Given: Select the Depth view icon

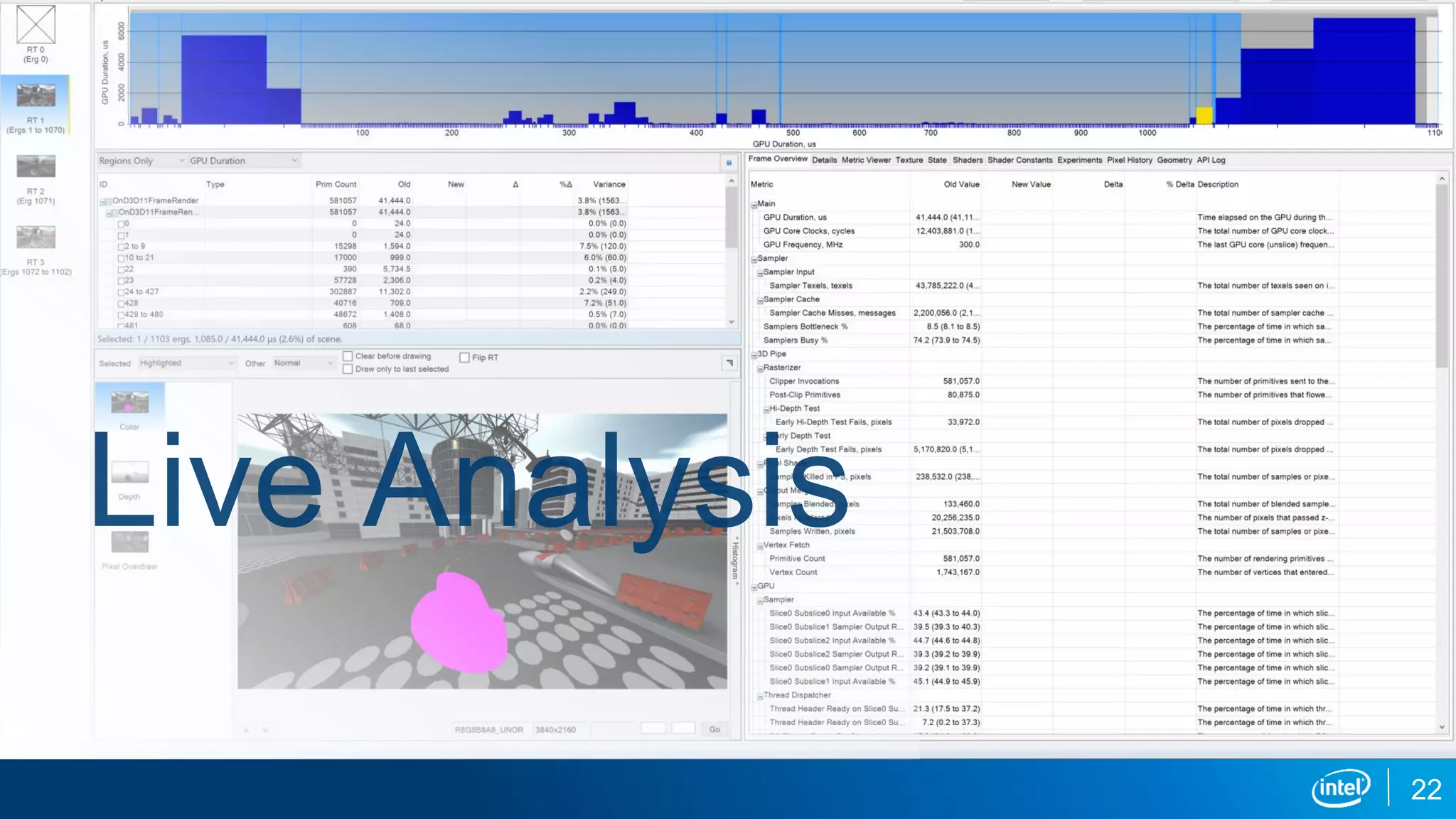Looking at the screenshot, I should (129, 472).
